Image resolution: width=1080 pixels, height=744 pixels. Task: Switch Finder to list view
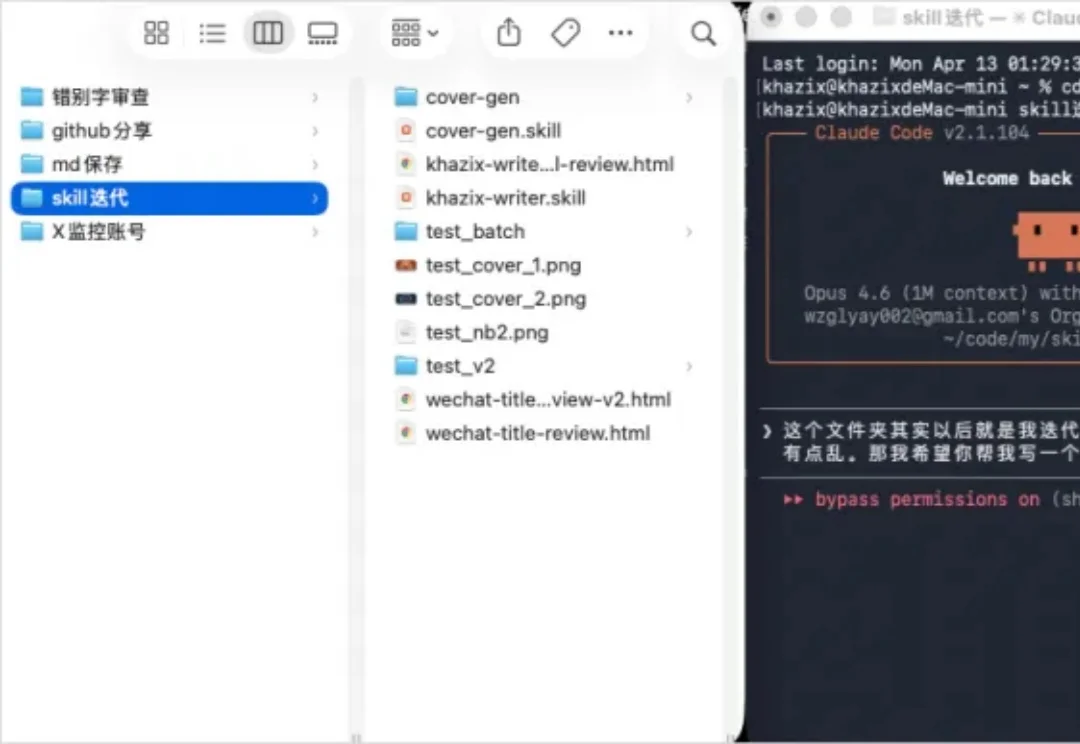click(212, 33)
